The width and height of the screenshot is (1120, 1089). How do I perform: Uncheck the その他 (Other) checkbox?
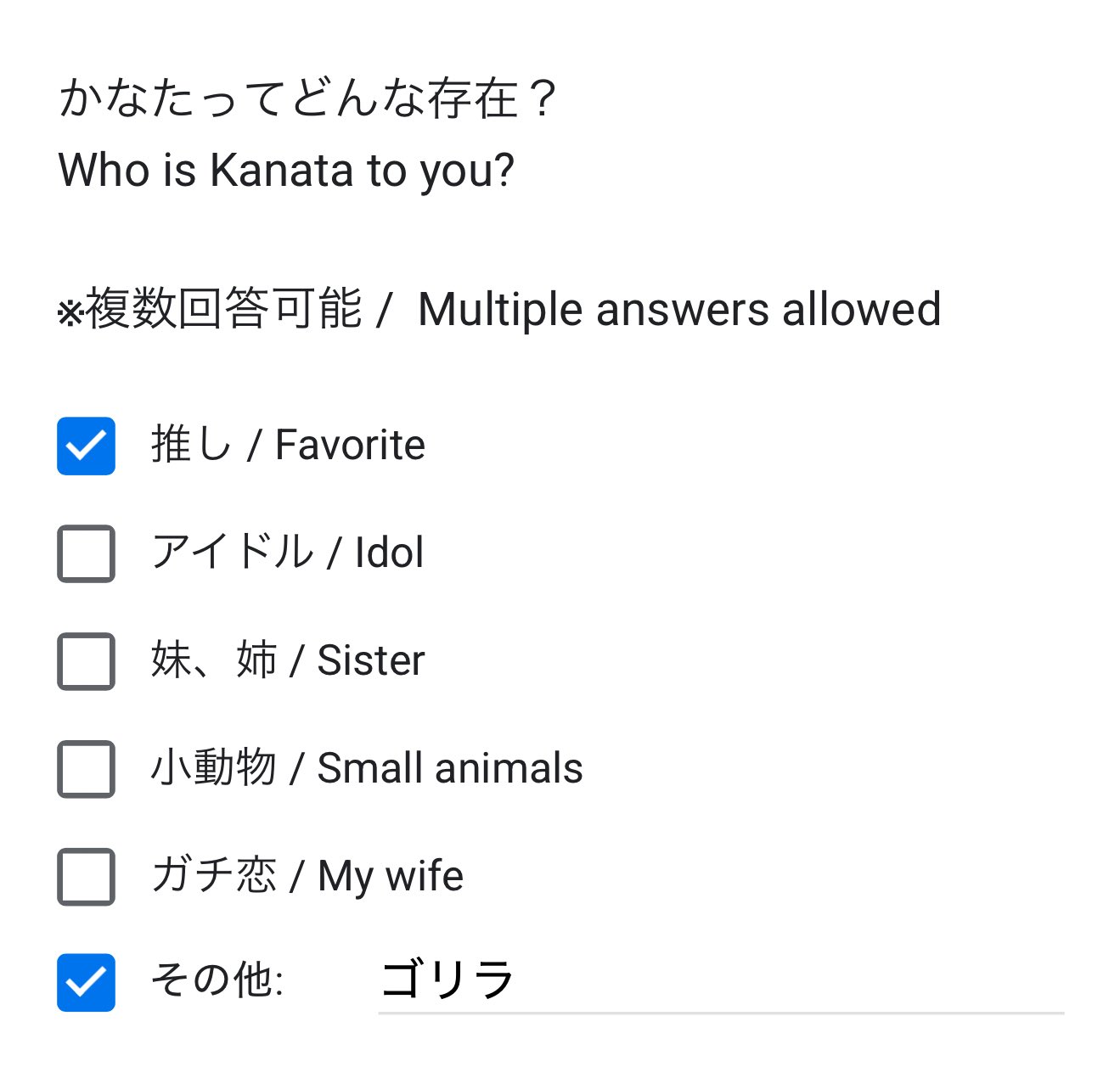(x=86, y=983)
